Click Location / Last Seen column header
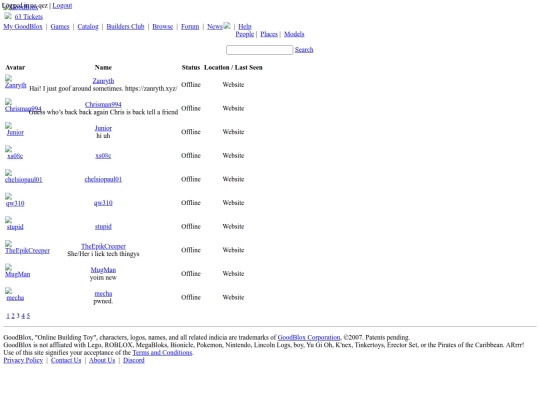This screenshot has height=405, width=540. point(233,68)
